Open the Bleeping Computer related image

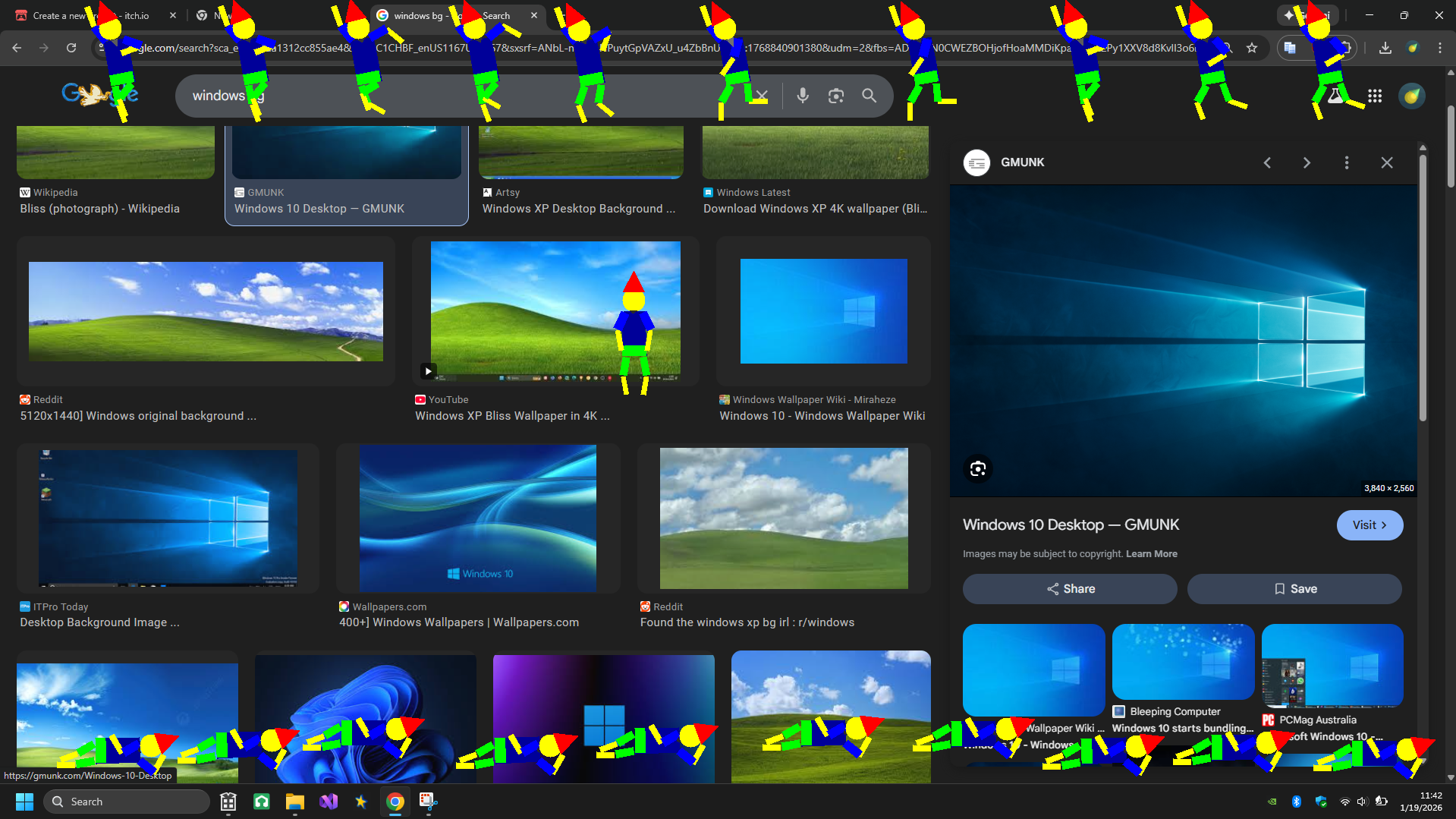click(x=1183, y=662)
